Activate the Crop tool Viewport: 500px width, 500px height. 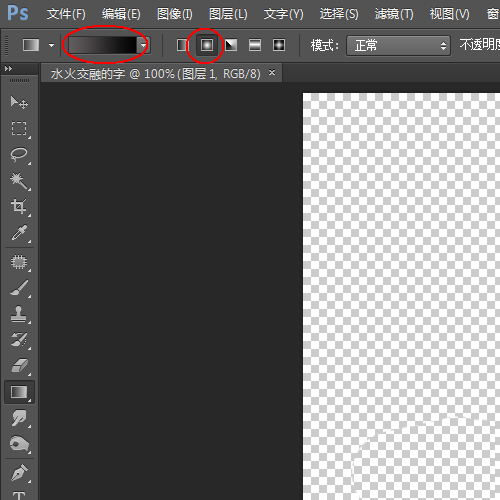19,207
